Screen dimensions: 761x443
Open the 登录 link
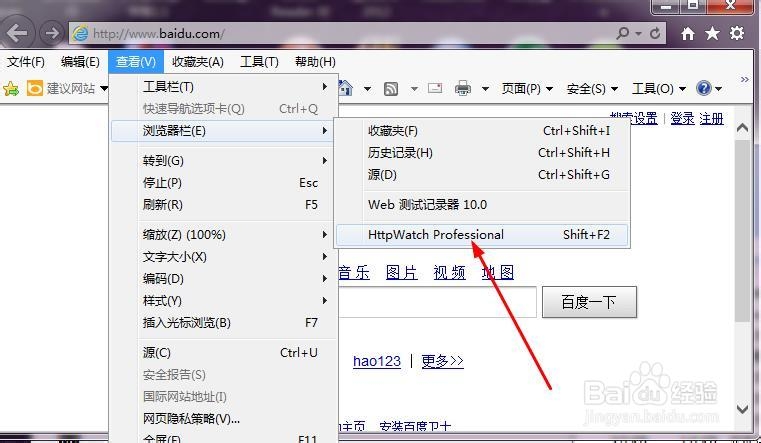pos(682,118)
